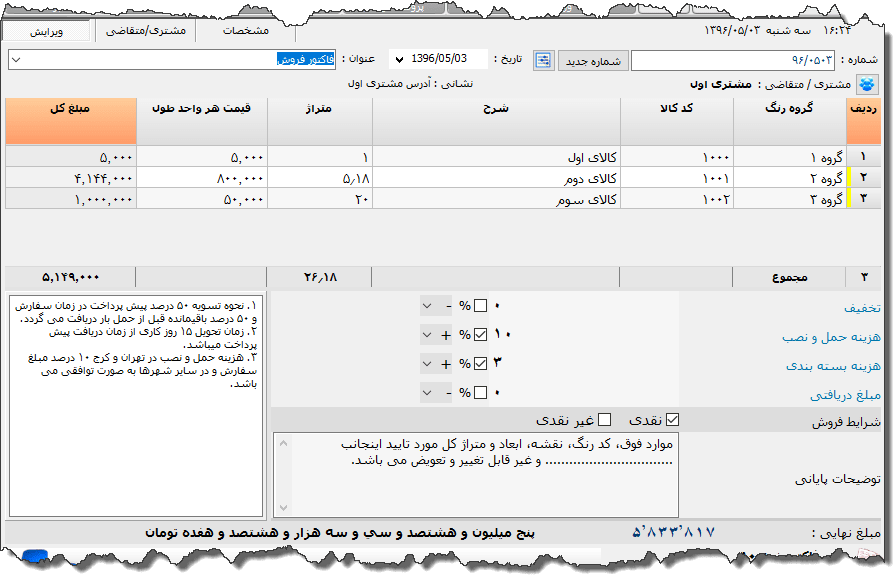This screenshot has width=893, height=575.
Task: Click the customer group icon beside مشتری / متقاضی
Action: click(867, 84)
